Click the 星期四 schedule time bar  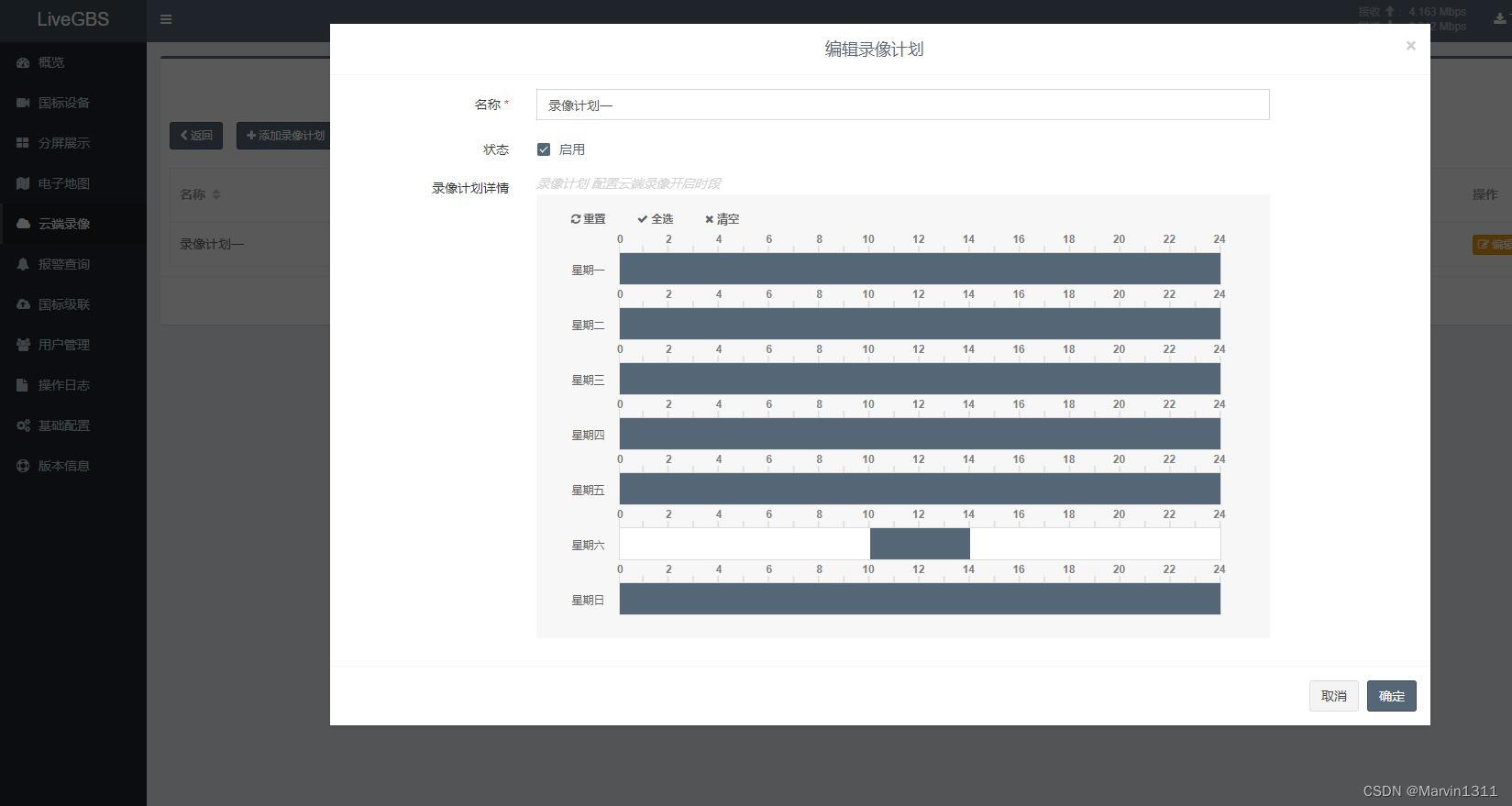(920, 434)
